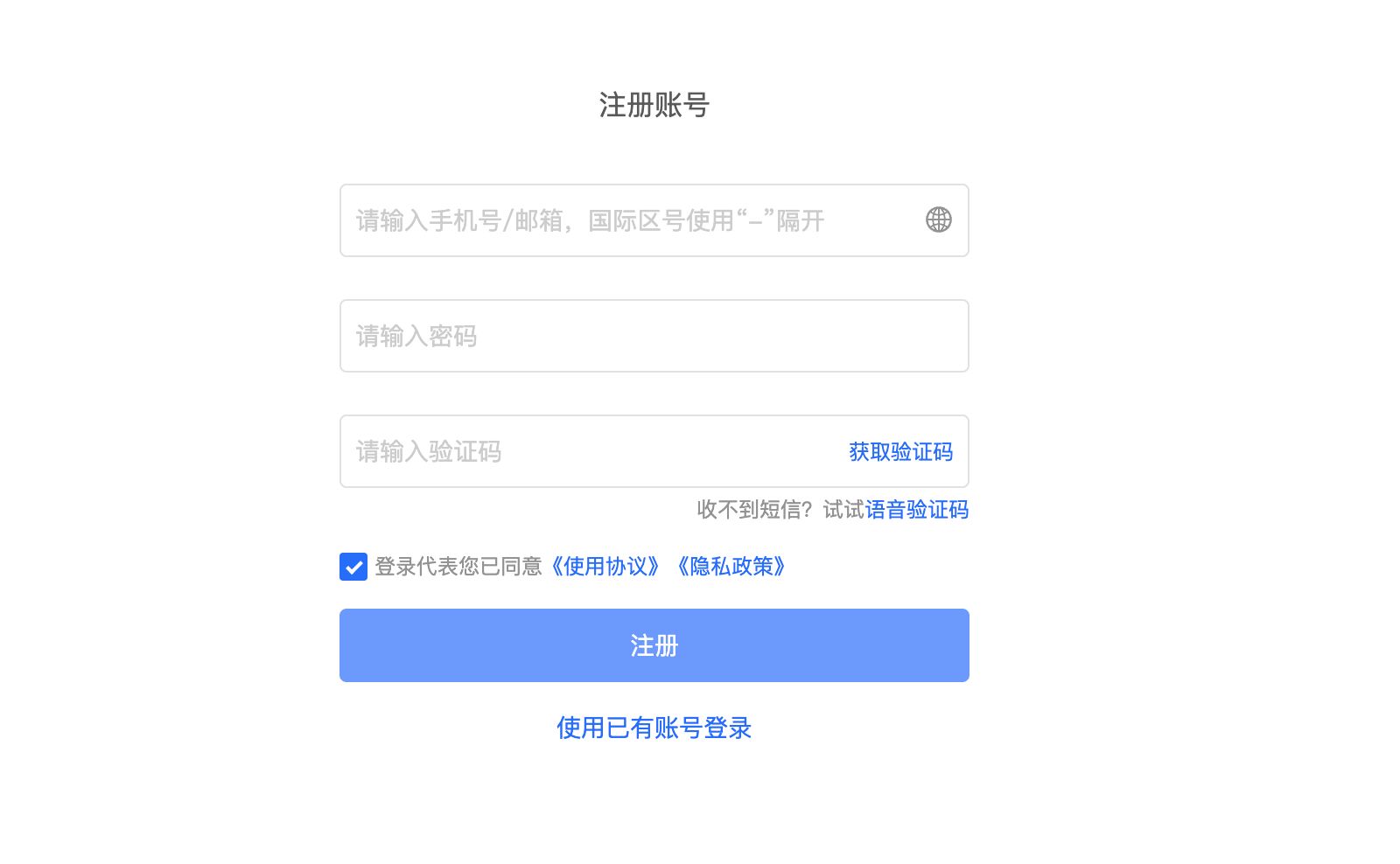Click the 登录代表您已同意 label text
1400x864 pixels.
coord(458,567)
